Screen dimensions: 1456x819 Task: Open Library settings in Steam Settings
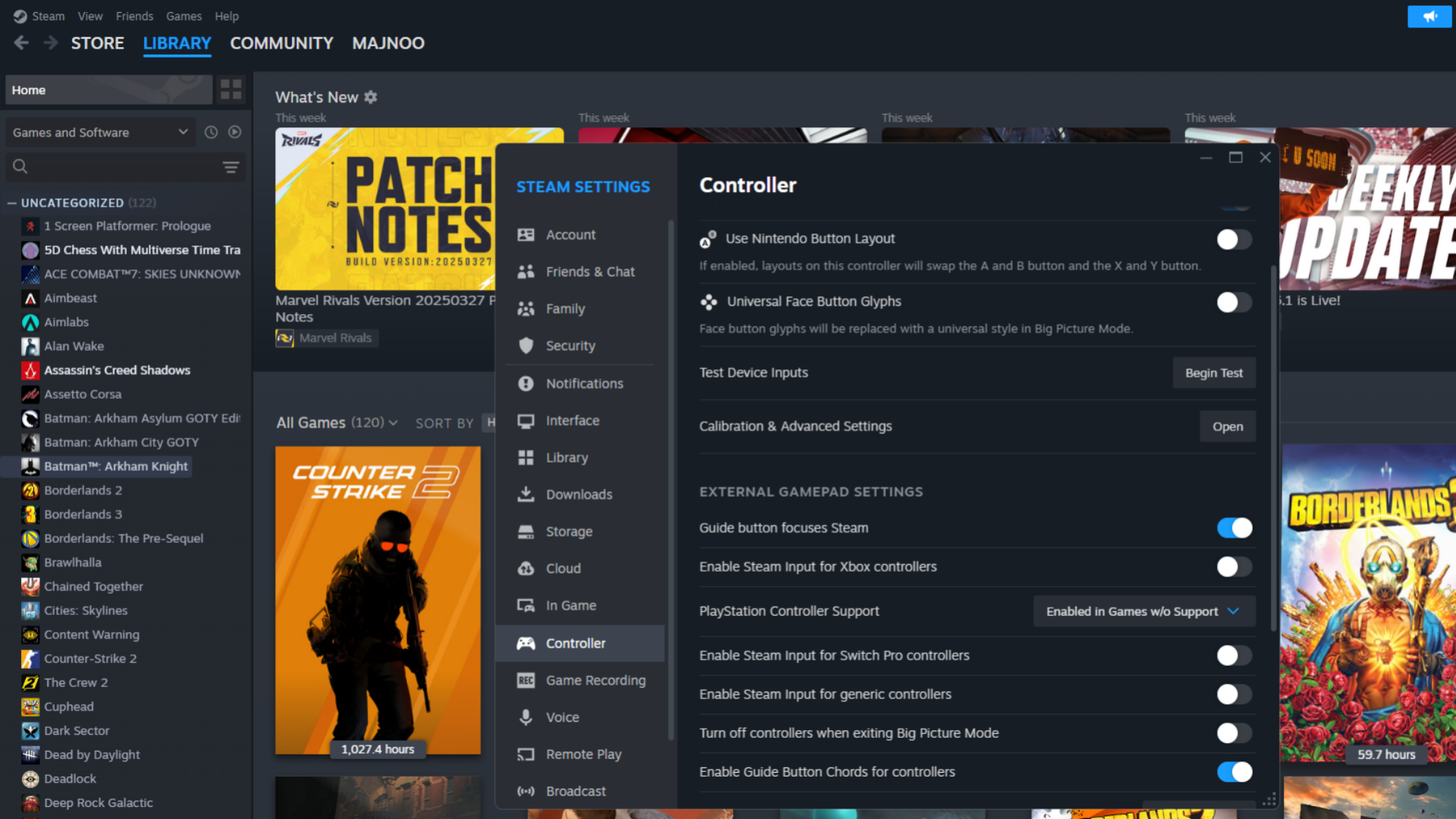coord(579,457)
